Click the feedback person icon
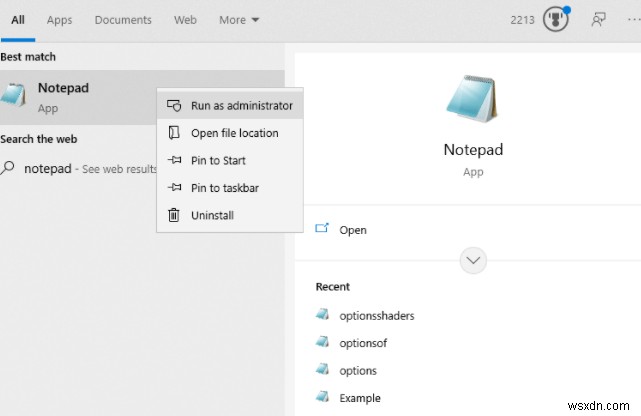641x416 pixels. (599, 19)
